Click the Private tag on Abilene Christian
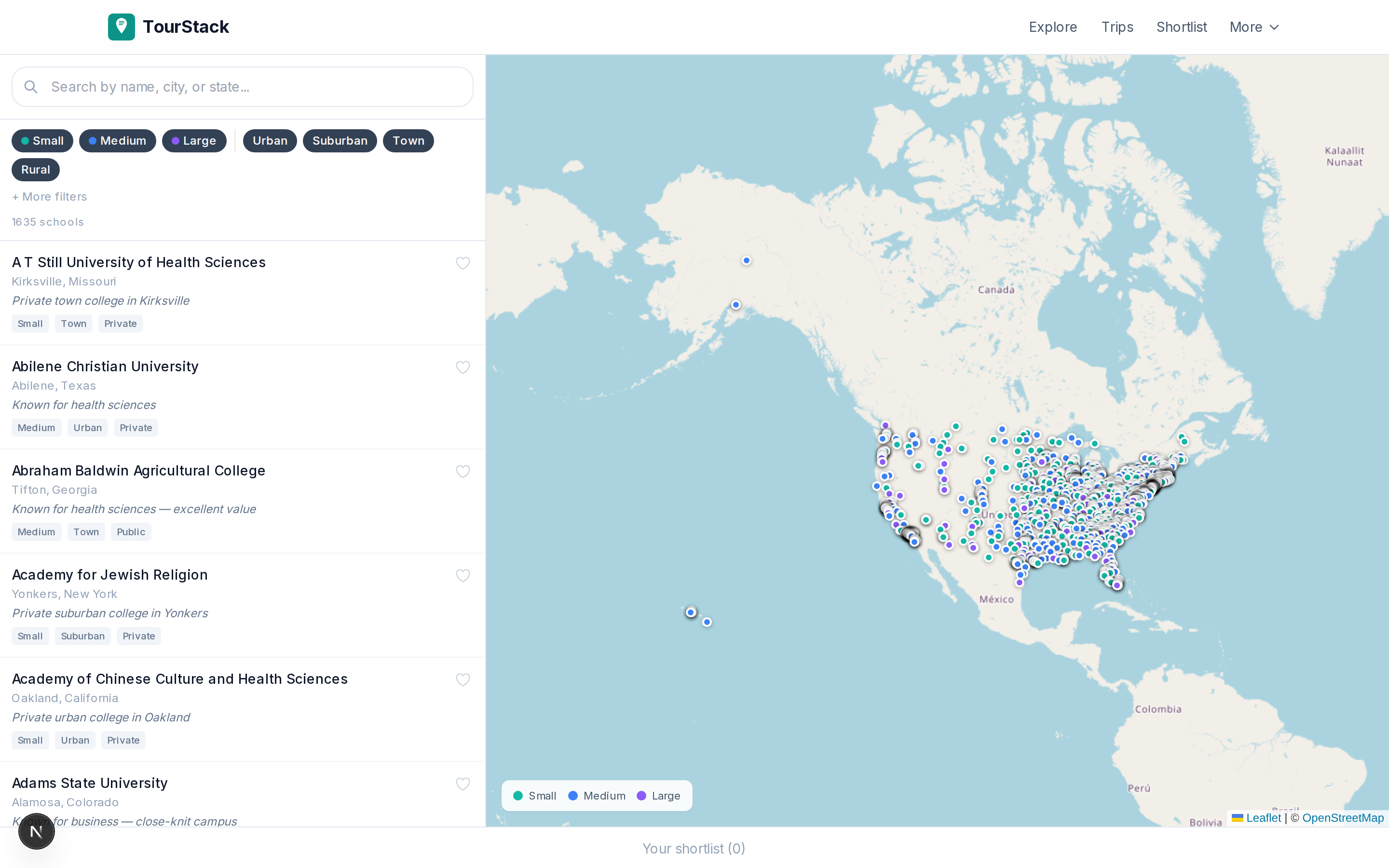This screenshot has width=1389, height=868. (x=136, y=428)
